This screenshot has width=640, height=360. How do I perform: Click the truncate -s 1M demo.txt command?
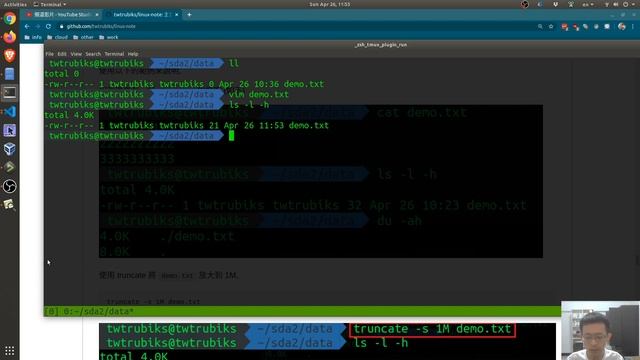click(432, 329)
